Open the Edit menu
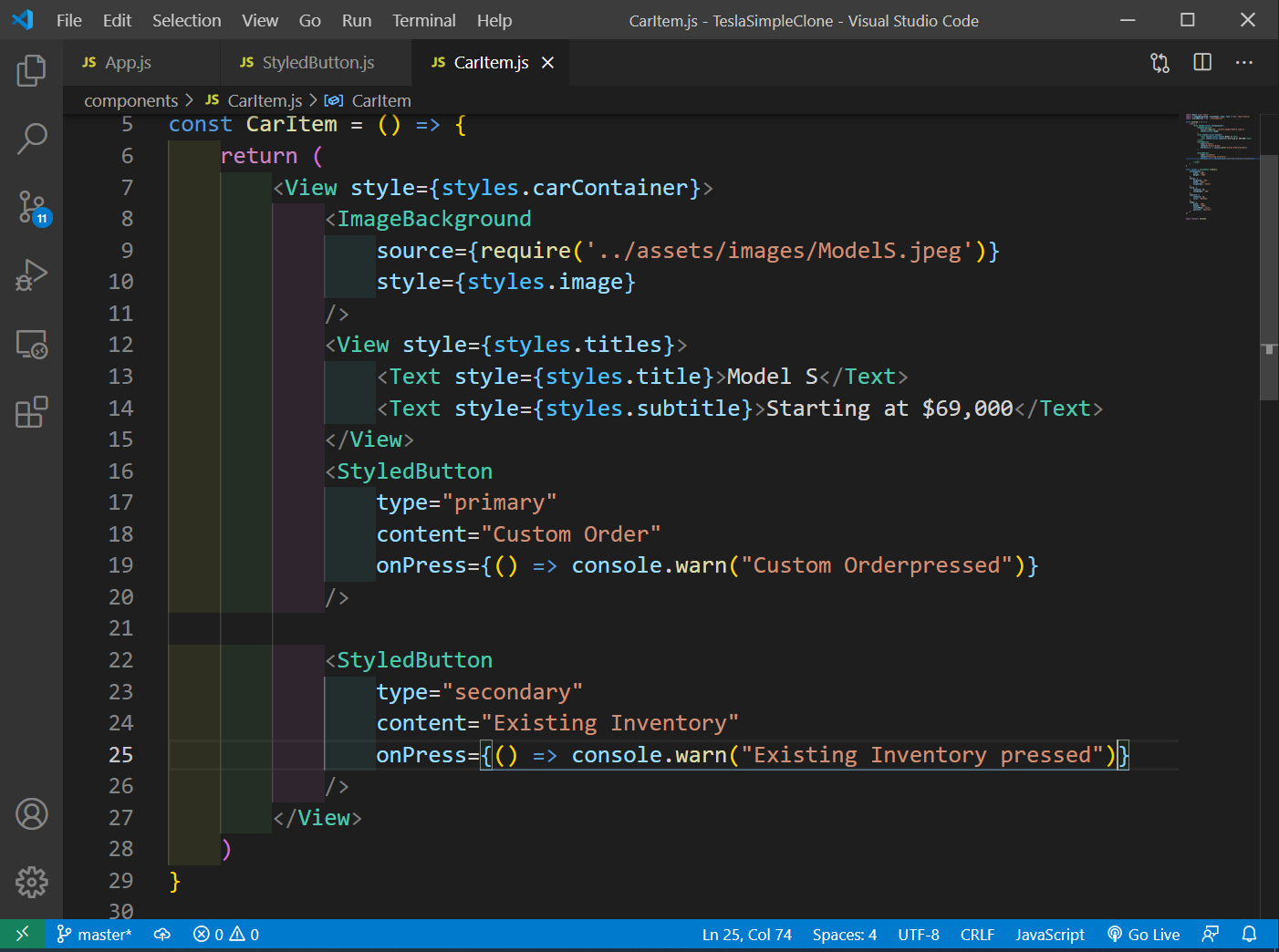Viewport: 1279px width, 952px height. click(117, 20)
